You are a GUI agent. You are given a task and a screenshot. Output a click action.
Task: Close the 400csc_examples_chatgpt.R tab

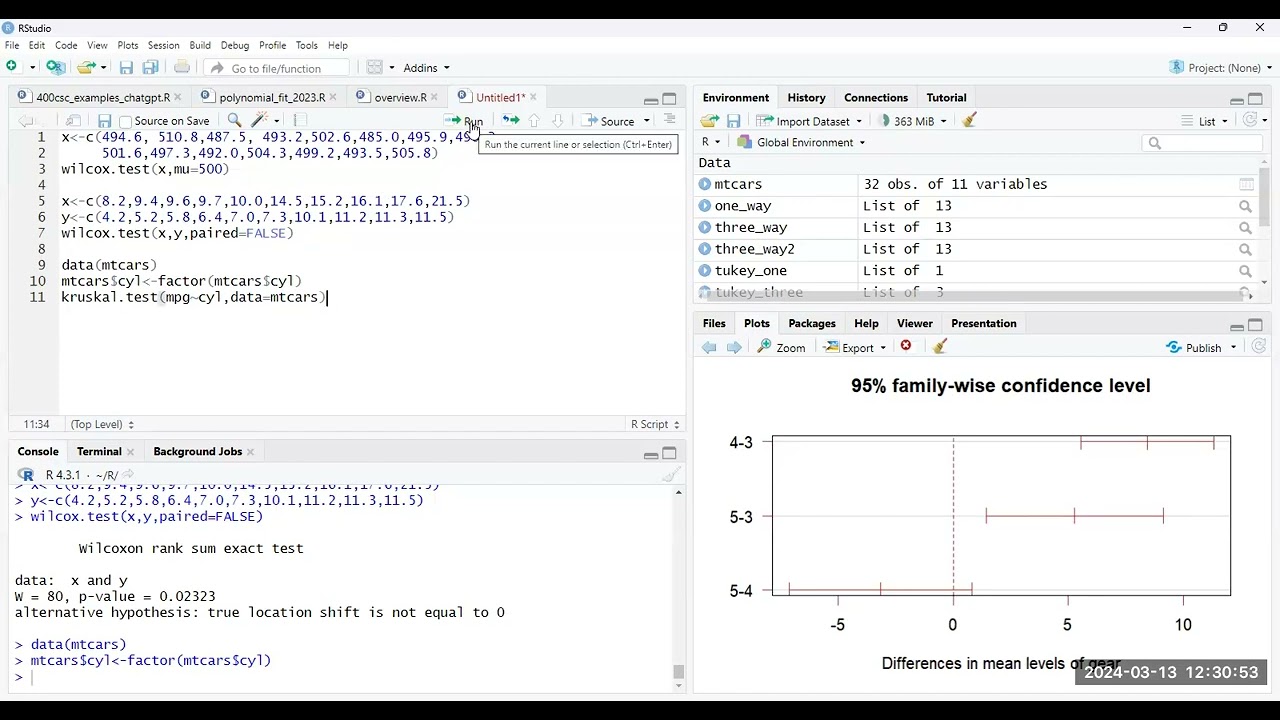coord(178,97)
